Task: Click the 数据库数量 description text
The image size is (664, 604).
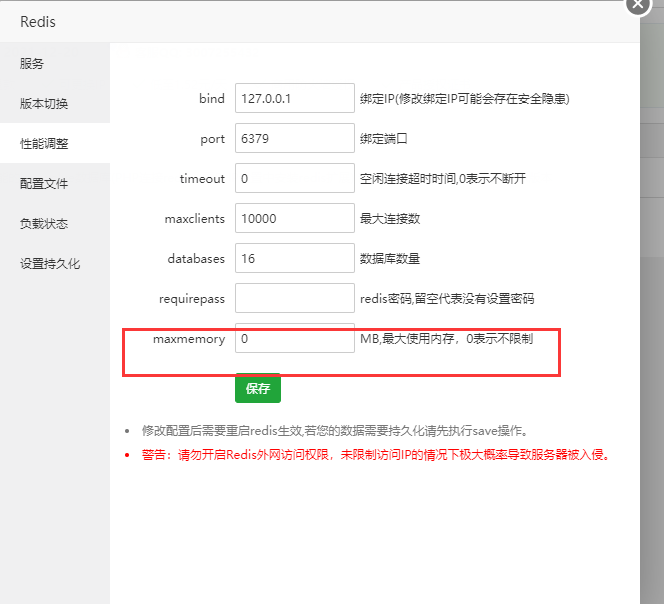Action: (390, 258)
